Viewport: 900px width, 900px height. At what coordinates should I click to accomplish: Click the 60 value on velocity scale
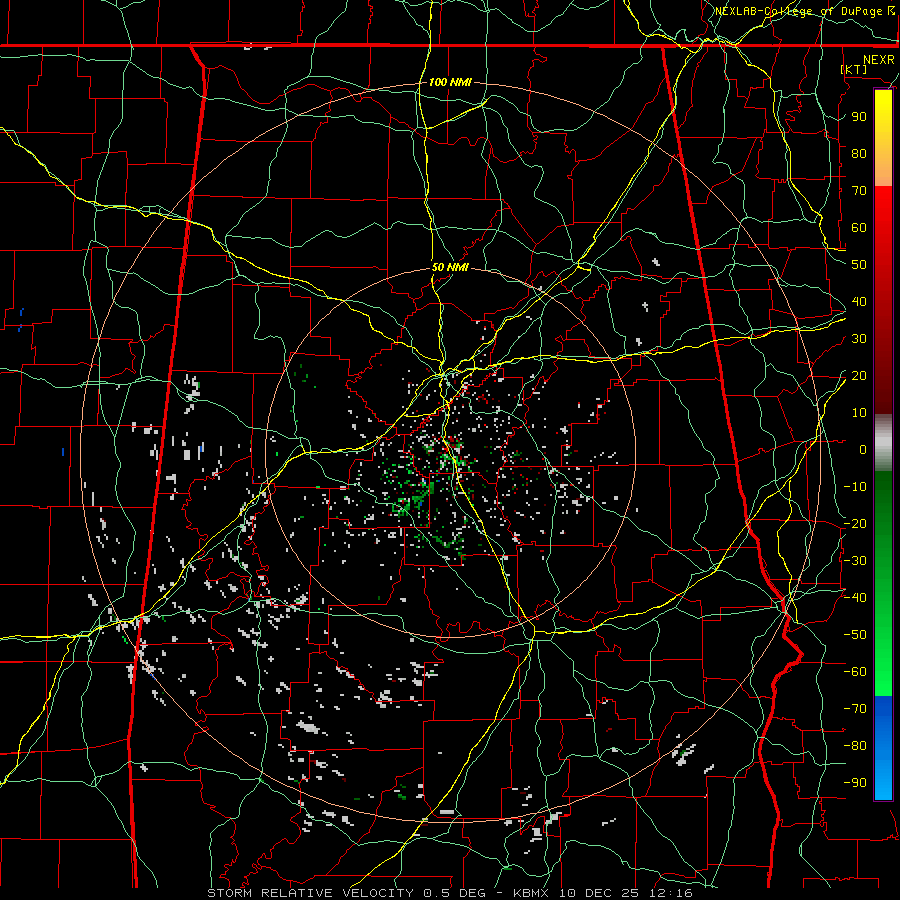point(859,227)
